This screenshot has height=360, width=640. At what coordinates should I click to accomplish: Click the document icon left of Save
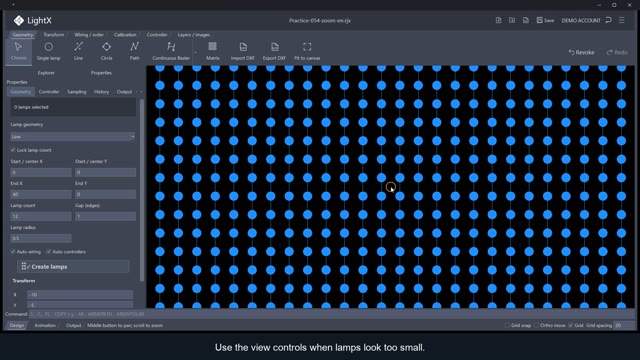[x=526, y=20]
